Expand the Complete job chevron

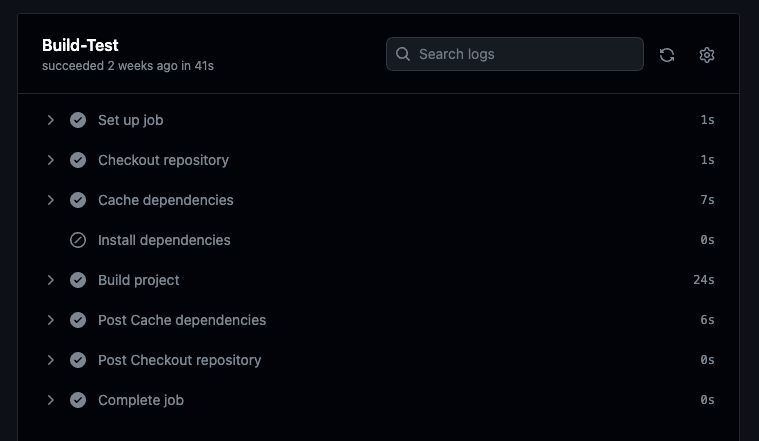point(50,400)
